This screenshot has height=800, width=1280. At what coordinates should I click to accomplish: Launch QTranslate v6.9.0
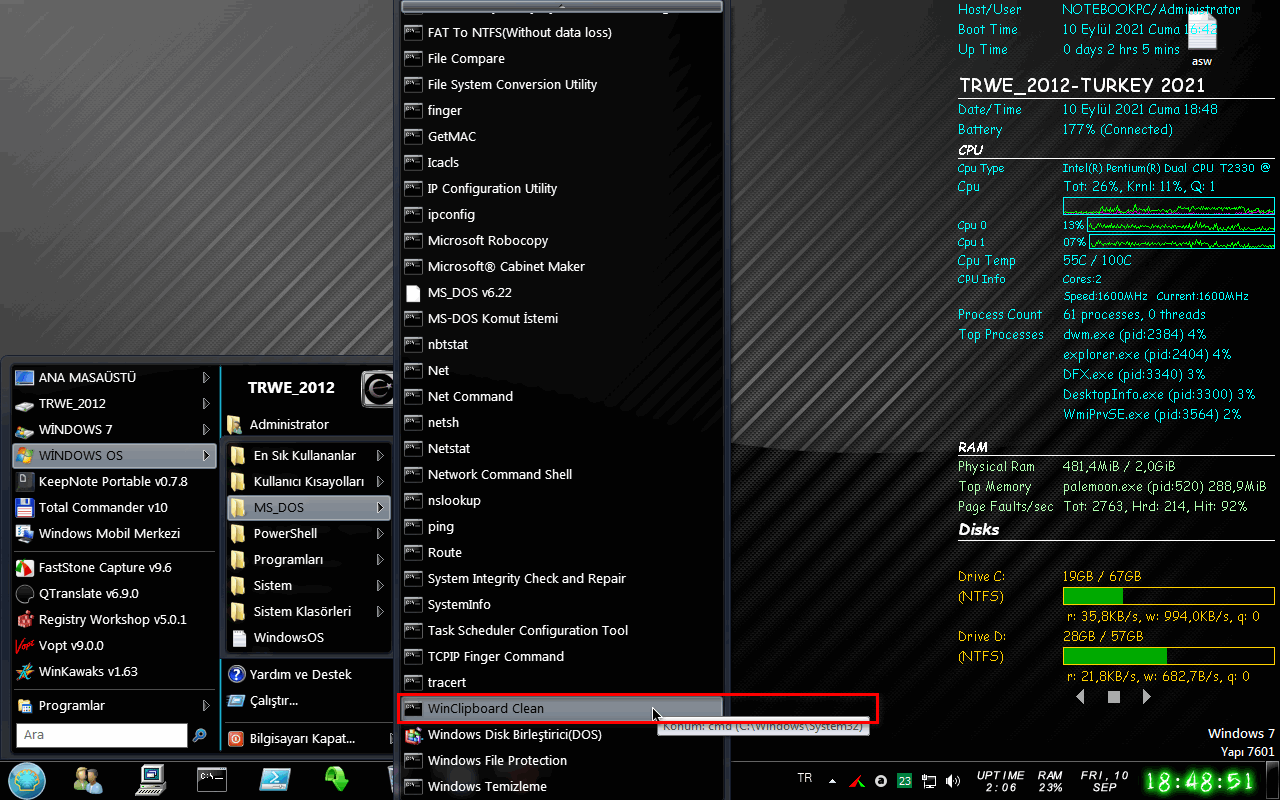[114, 593]
